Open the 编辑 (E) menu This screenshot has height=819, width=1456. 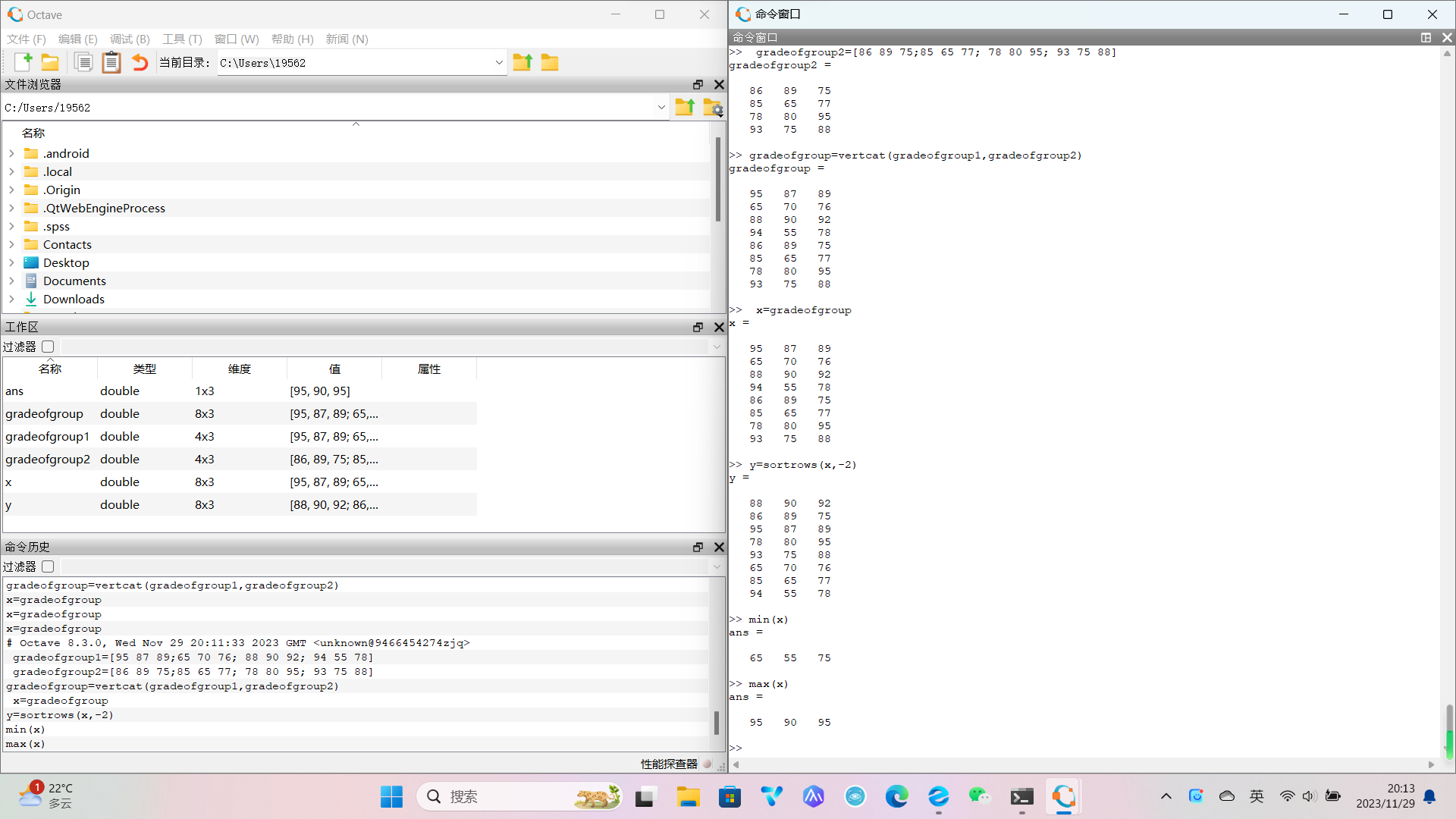click(78, 39)
